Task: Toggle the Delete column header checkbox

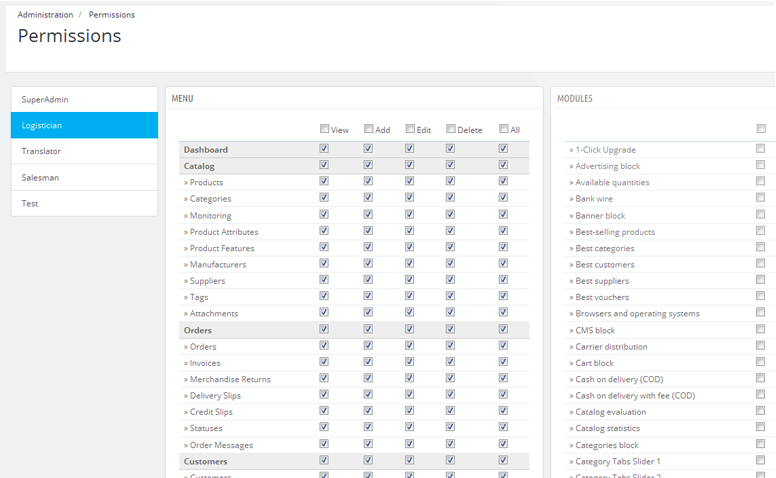Action: tap(450, 129)
